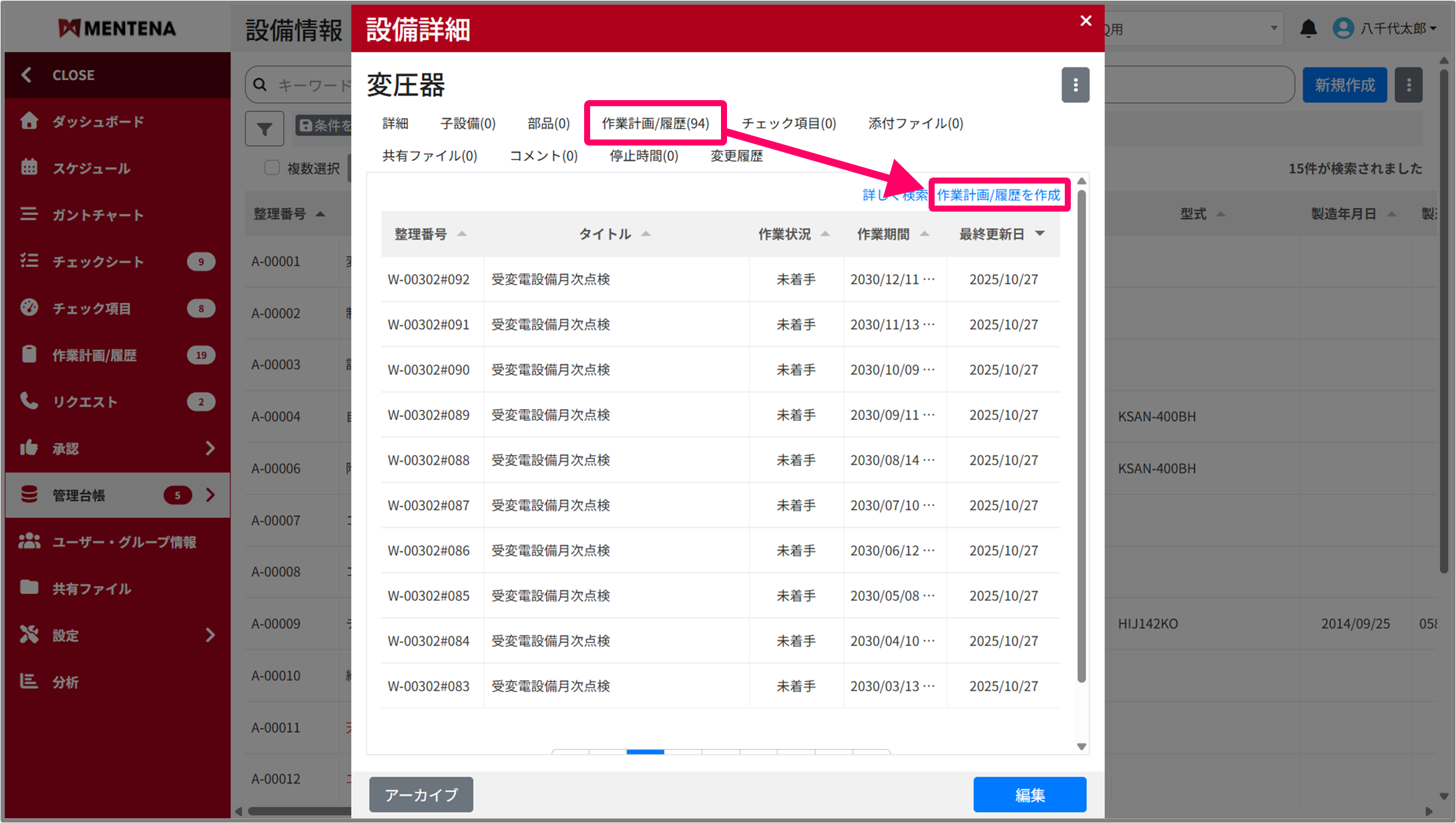
Task: Click the notification bell icon
Action: pos(1308,29)
